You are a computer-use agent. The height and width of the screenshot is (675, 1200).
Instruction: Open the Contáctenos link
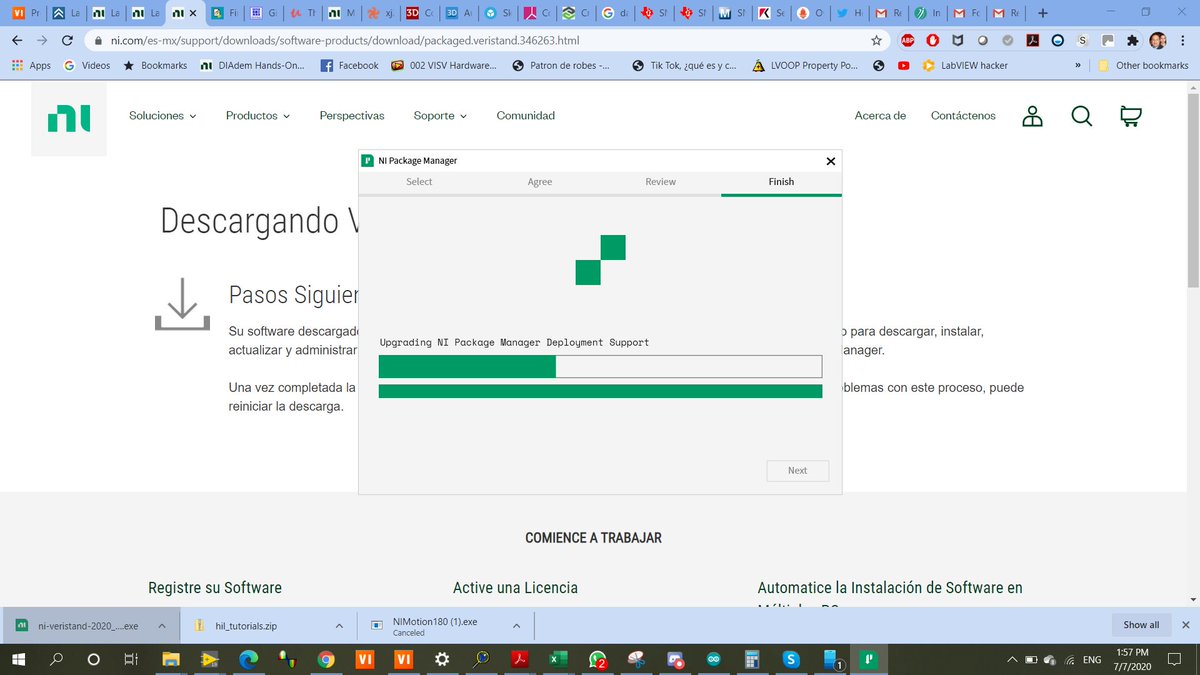[x=963, y=116]
